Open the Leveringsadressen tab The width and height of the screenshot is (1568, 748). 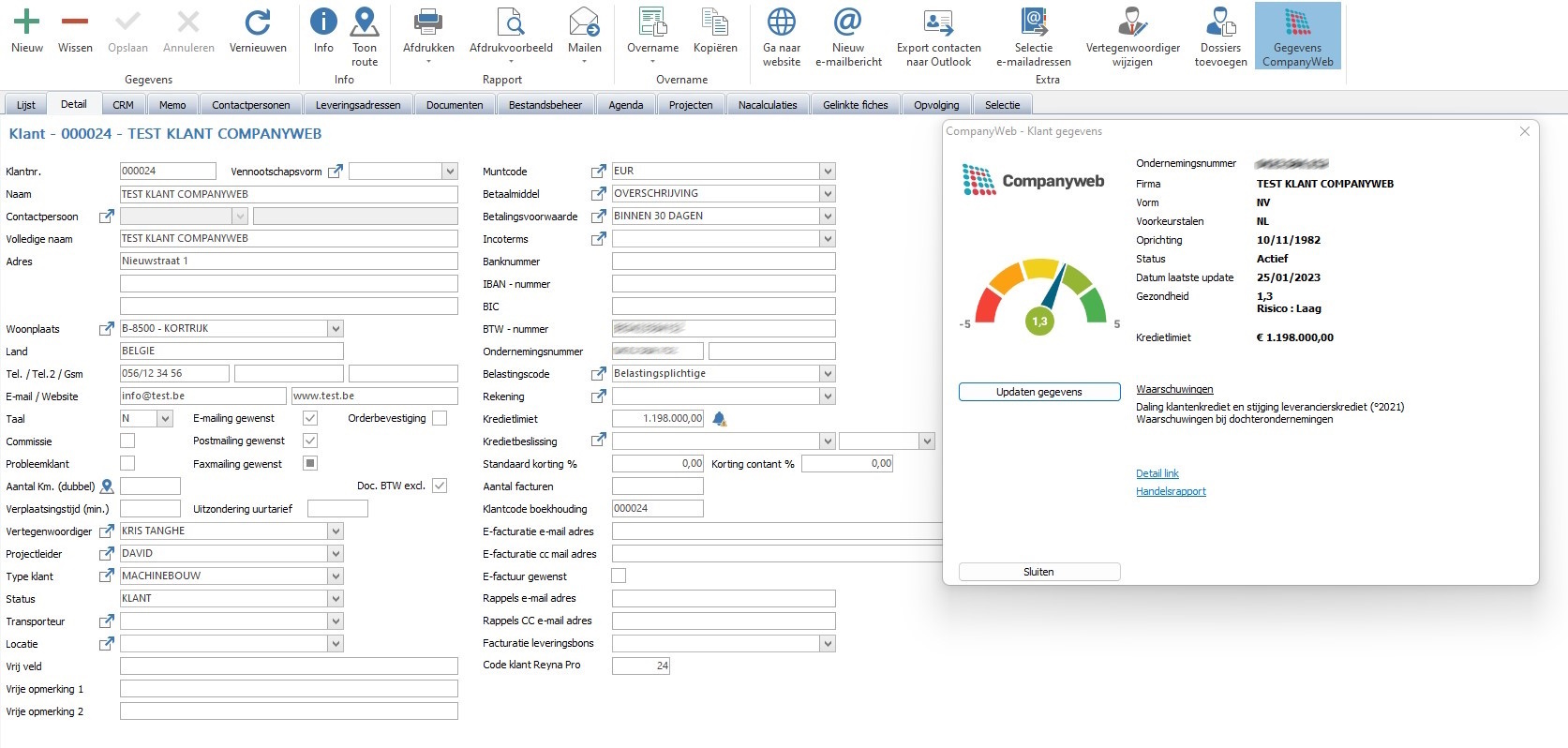click(x=358, y=105)
